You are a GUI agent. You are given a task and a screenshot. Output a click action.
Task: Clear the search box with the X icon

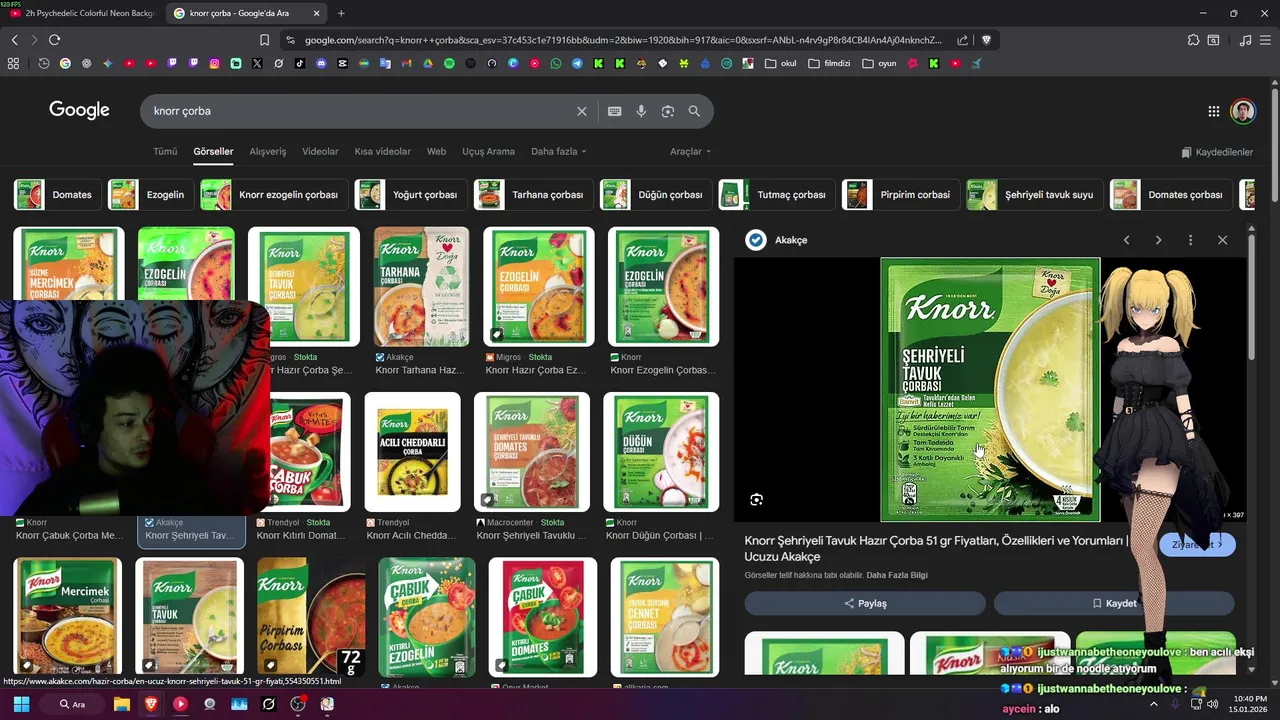pyautogui.click(x=581, y=111)
